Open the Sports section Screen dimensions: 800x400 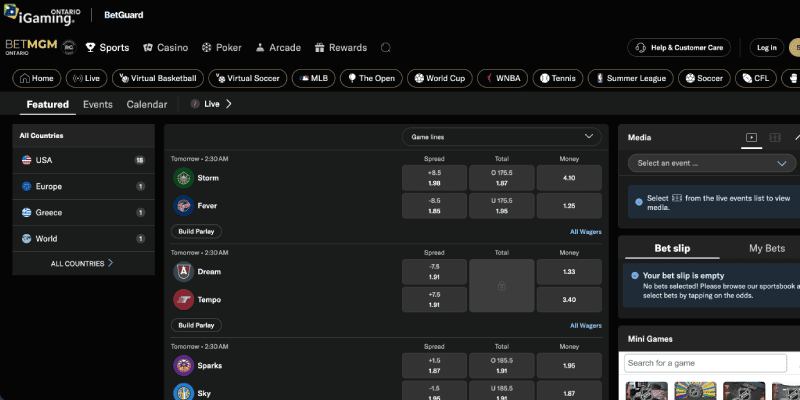(107, 47)
